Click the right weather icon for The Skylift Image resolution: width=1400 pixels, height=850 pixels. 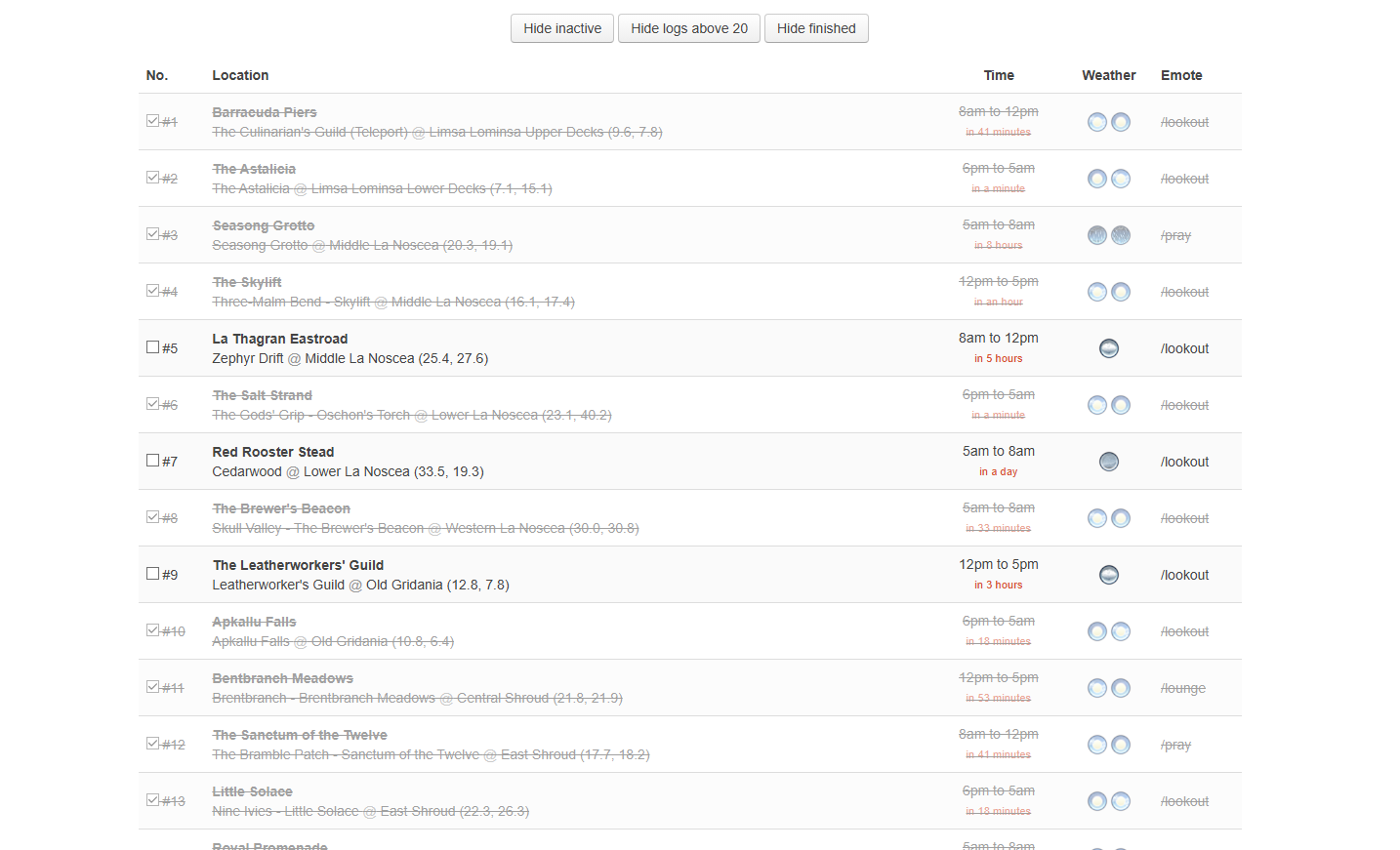(1121, 292)
